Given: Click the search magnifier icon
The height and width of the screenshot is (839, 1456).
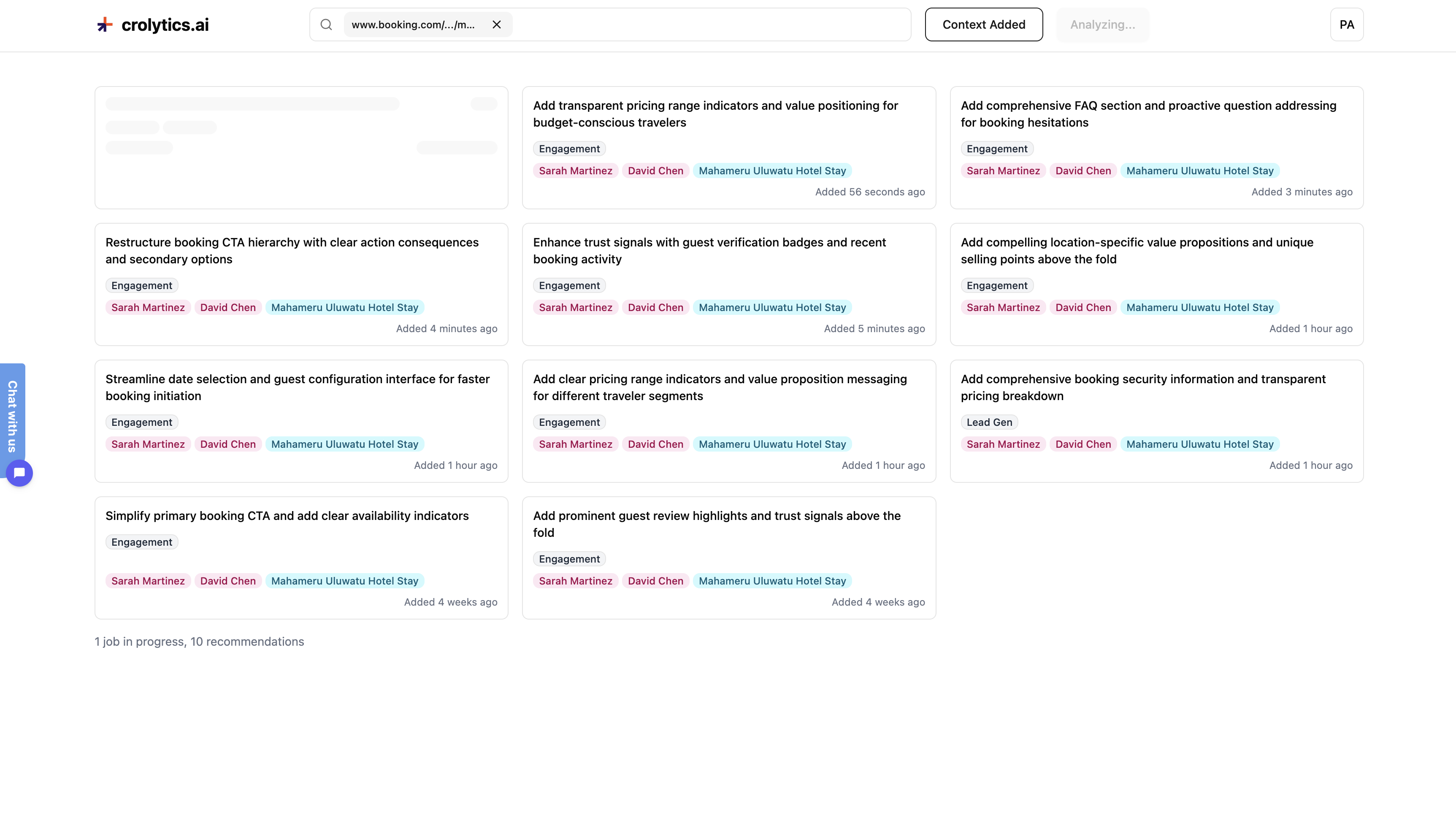Looking at the screenshot, I should 326,25.
